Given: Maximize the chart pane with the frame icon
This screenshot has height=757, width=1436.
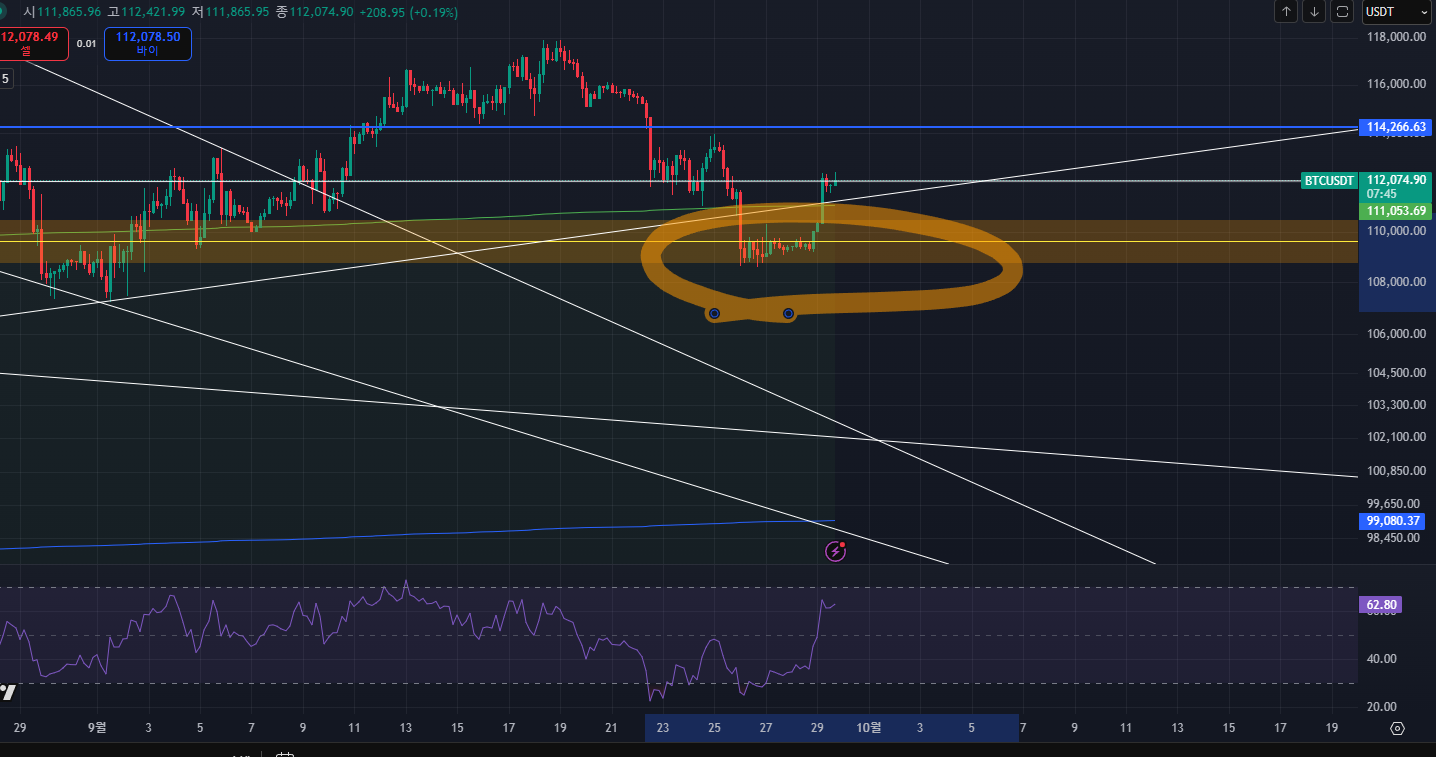Looking at the screenshot, I should coord(1343,12).
